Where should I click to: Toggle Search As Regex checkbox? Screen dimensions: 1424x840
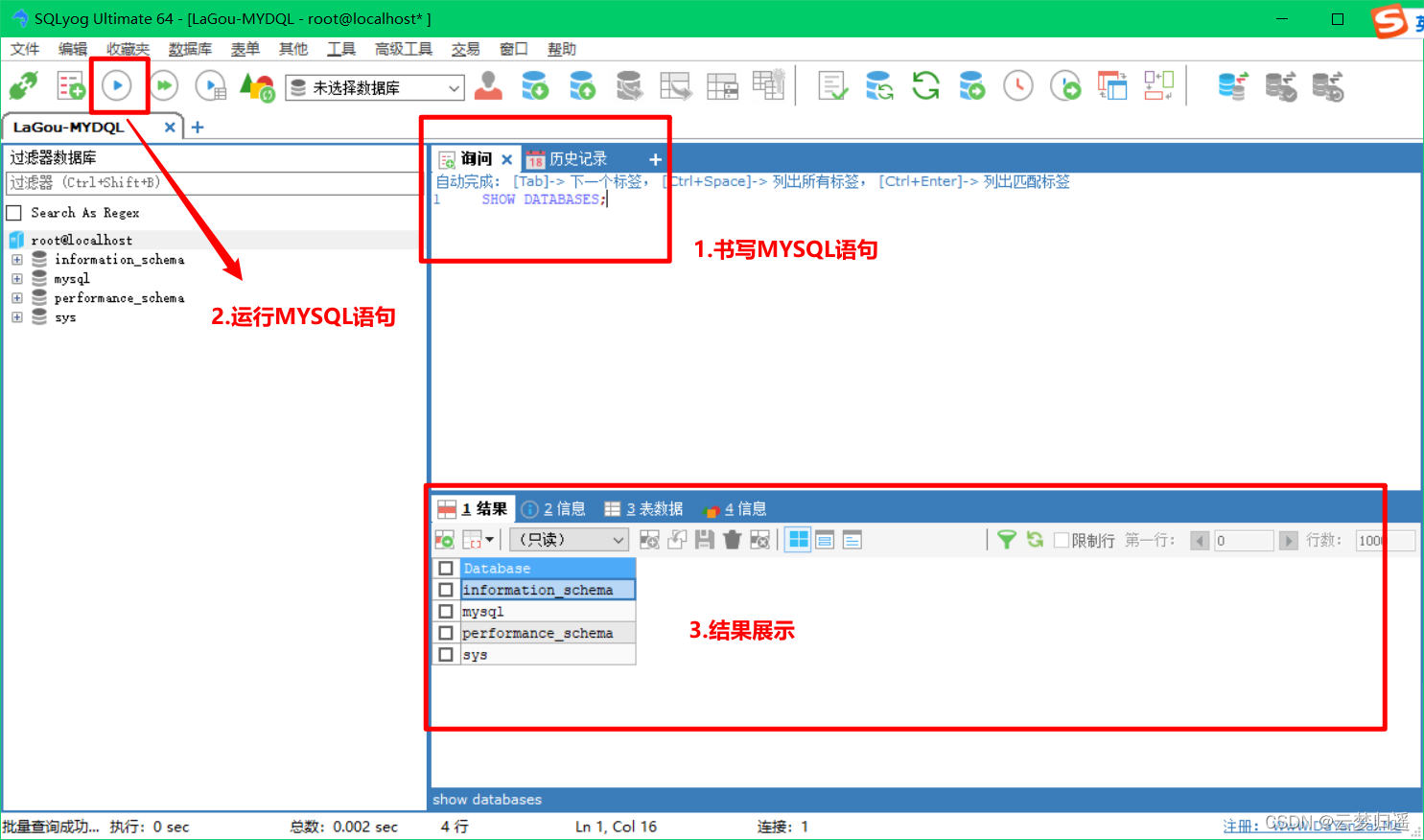[x=13, y=213]
